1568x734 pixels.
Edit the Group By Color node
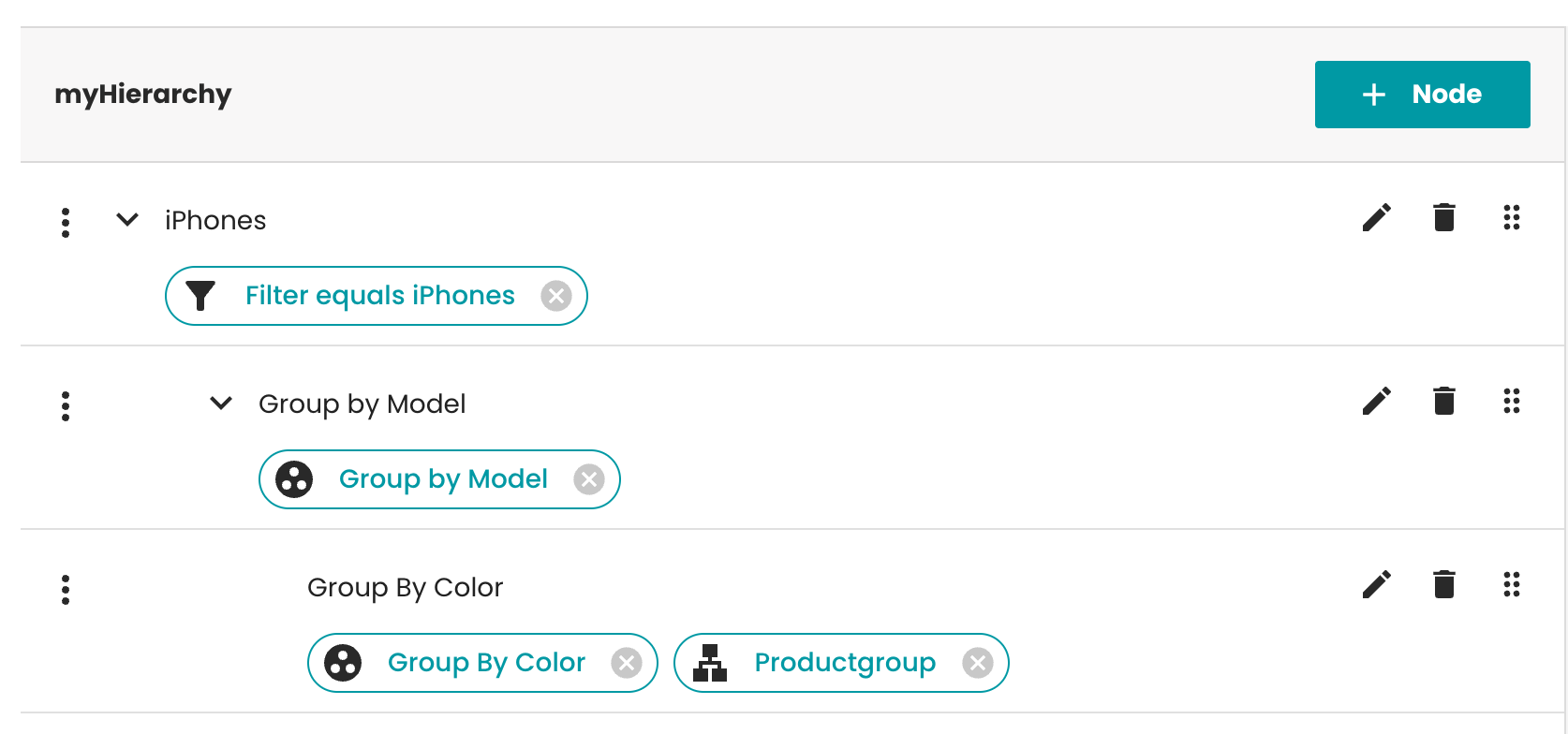[1376, 585]
